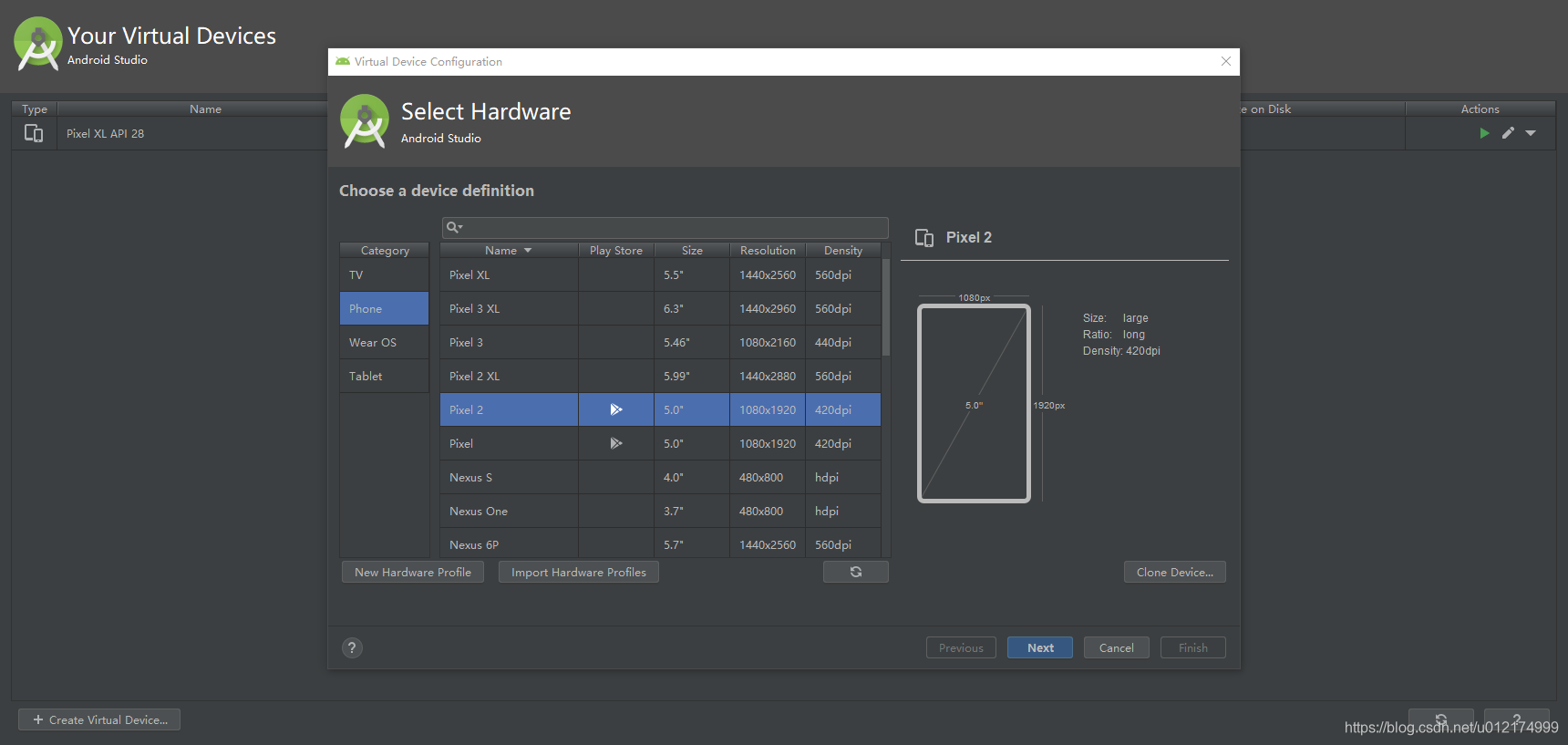This screenshot has width=1568, height=745.
Task: Close the Virtual Device Configuration dialog
Action: coord(1226,61)
